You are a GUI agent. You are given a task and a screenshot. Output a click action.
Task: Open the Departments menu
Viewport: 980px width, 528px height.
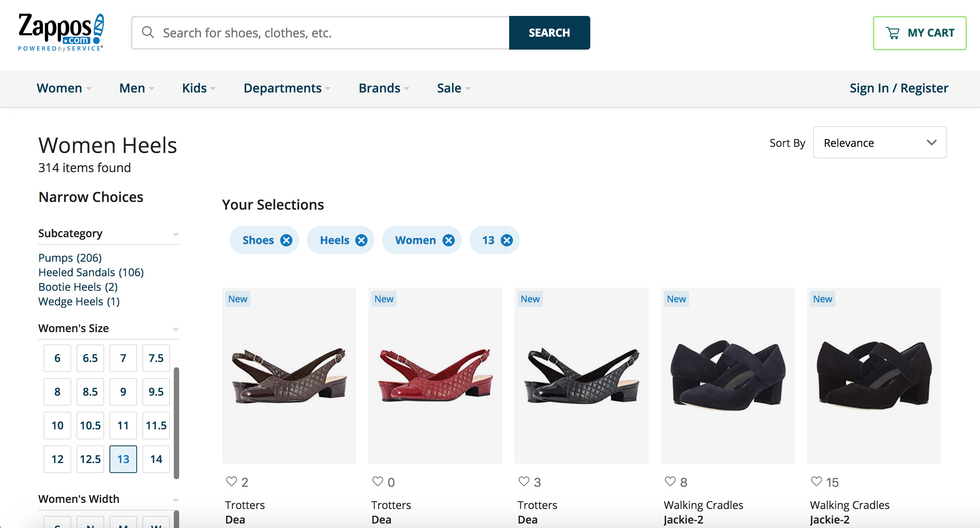pos(287,88)
